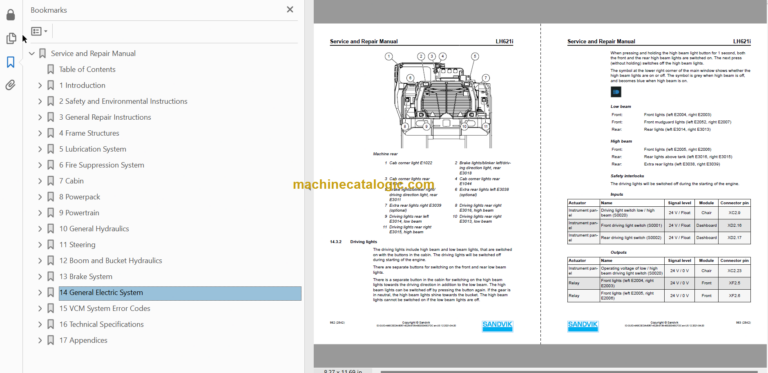Go to the Table of Contents bookmark

[87, 70]
